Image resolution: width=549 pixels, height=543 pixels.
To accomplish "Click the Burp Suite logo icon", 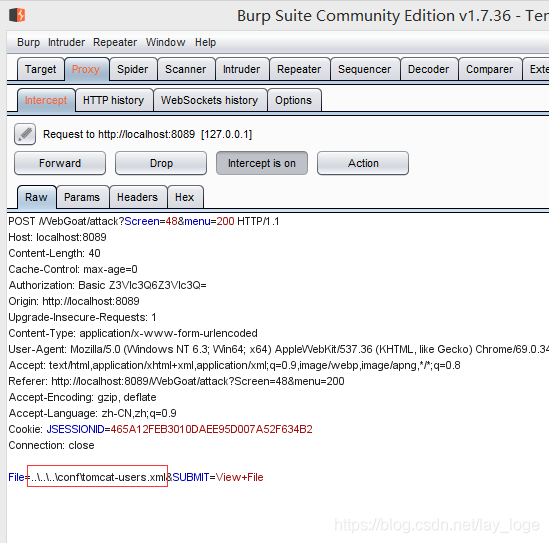I will [x=17, y=15].
